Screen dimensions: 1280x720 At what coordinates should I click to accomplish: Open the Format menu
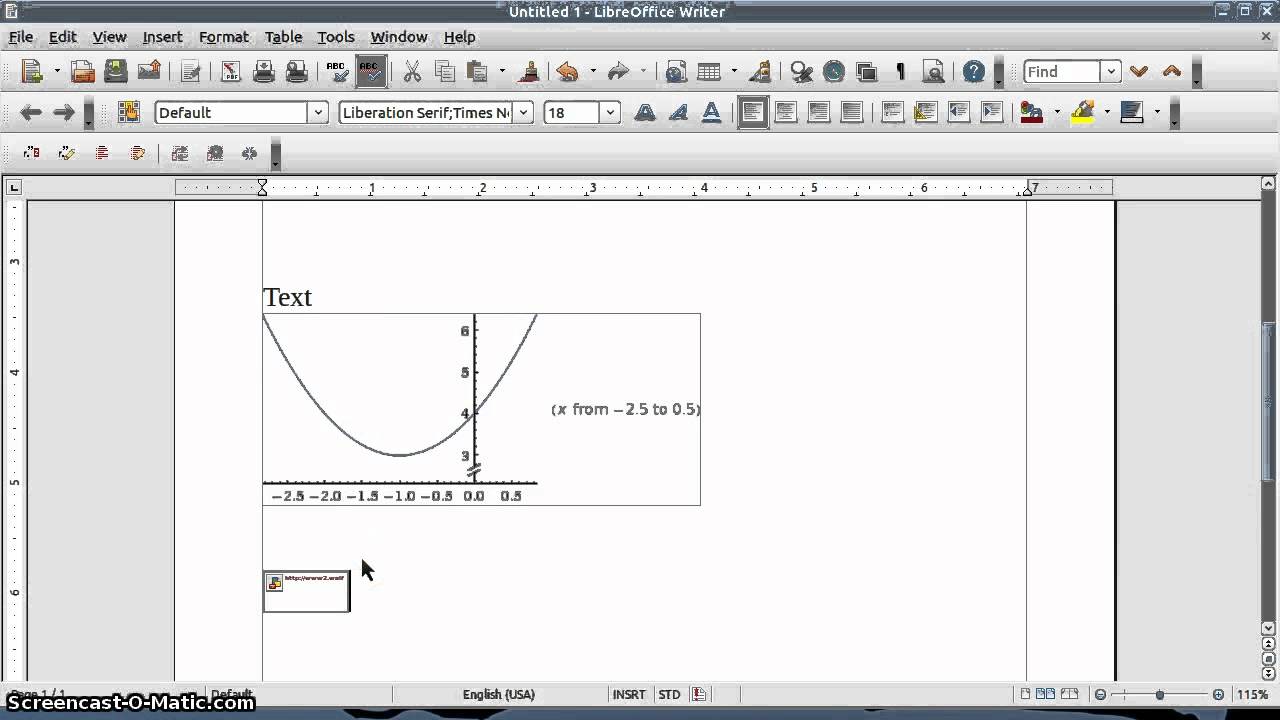coord(223,37)
